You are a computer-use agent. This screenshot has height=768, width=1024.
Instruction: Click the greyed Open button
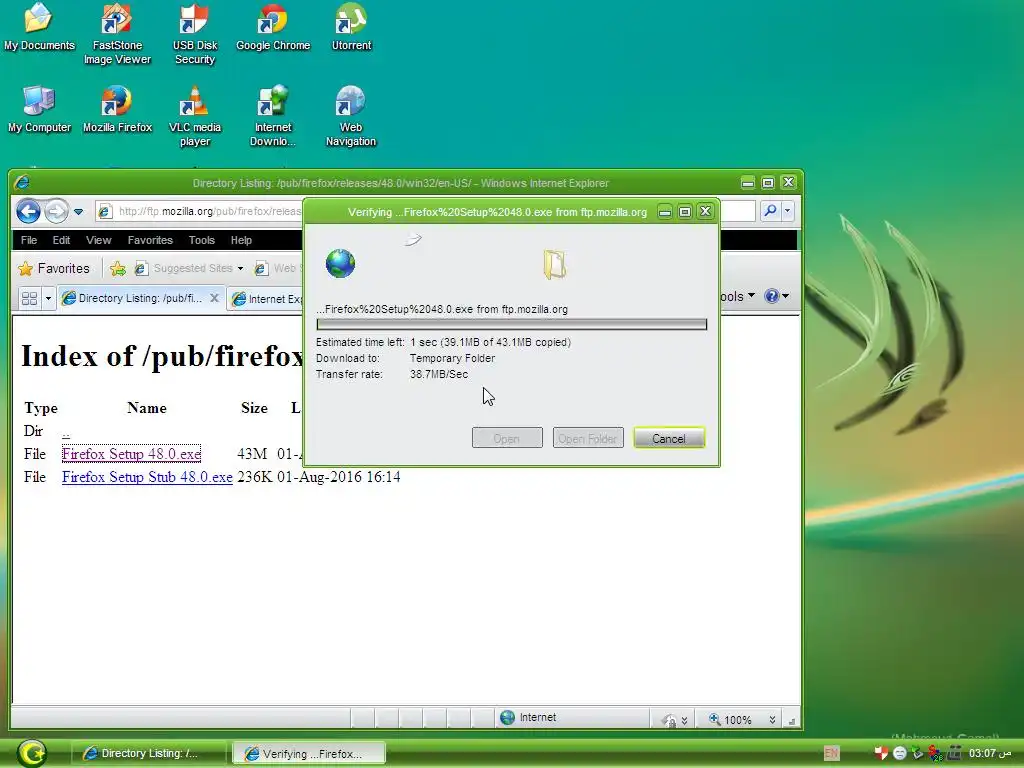pos(507,438)
